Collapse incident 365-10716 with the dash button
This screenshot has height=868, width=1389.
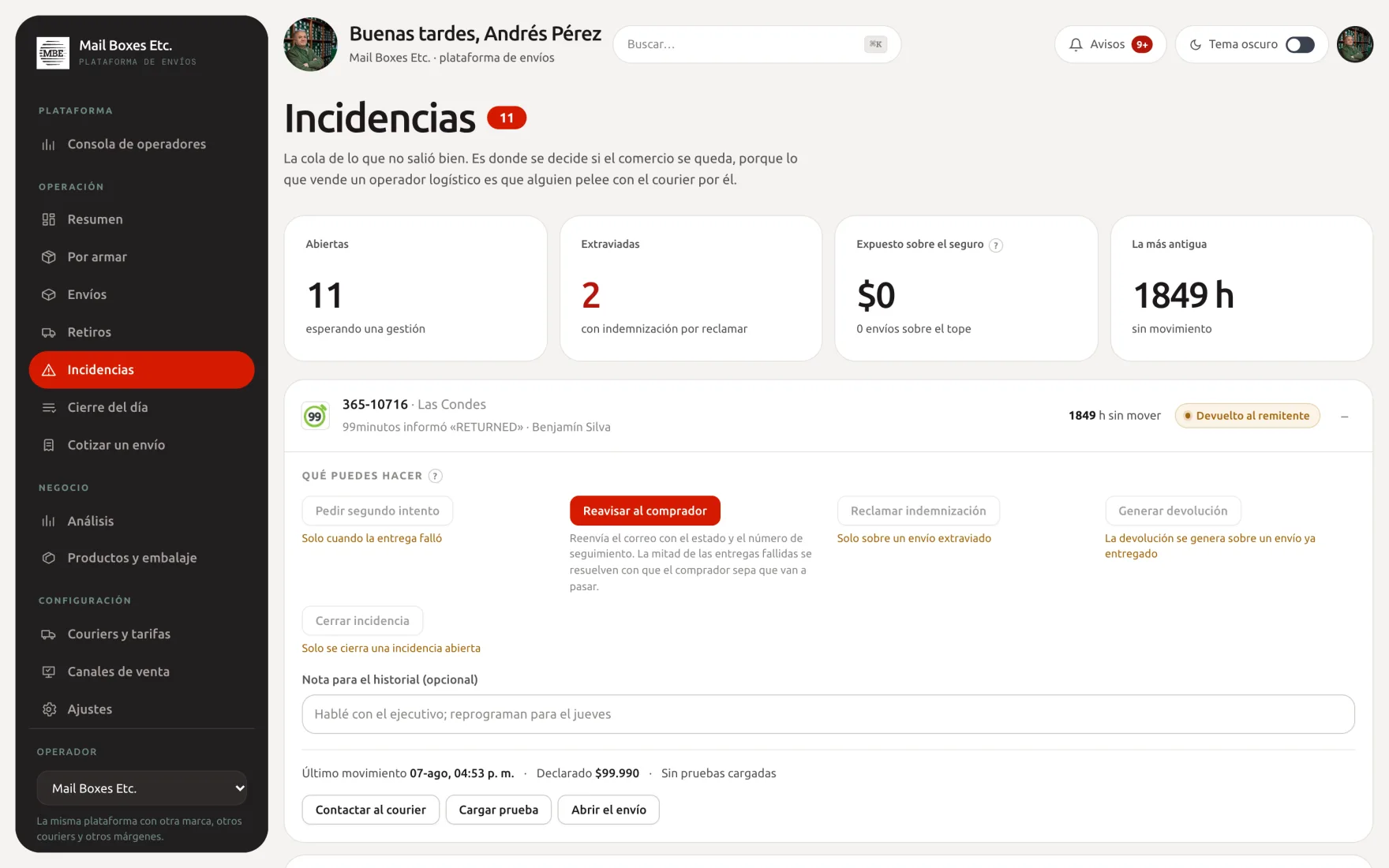1345,416
